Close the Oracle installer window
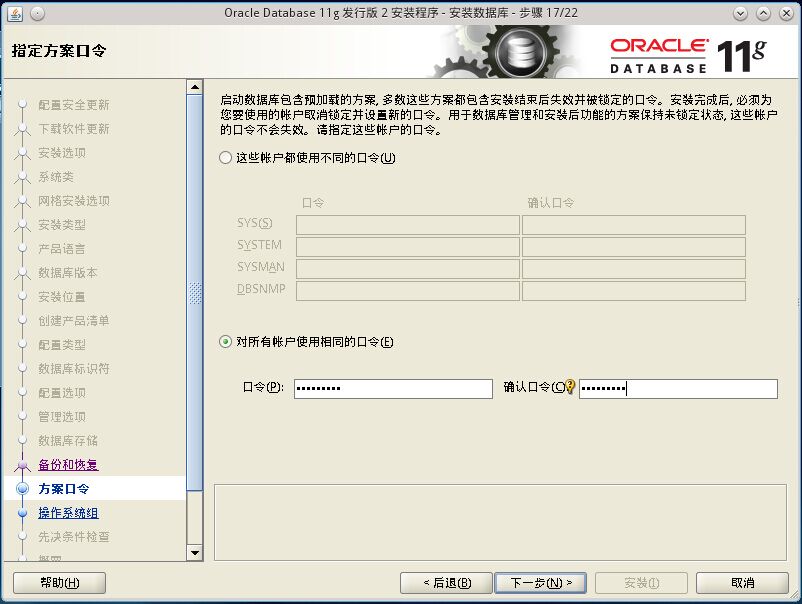 tap(786, 13)
